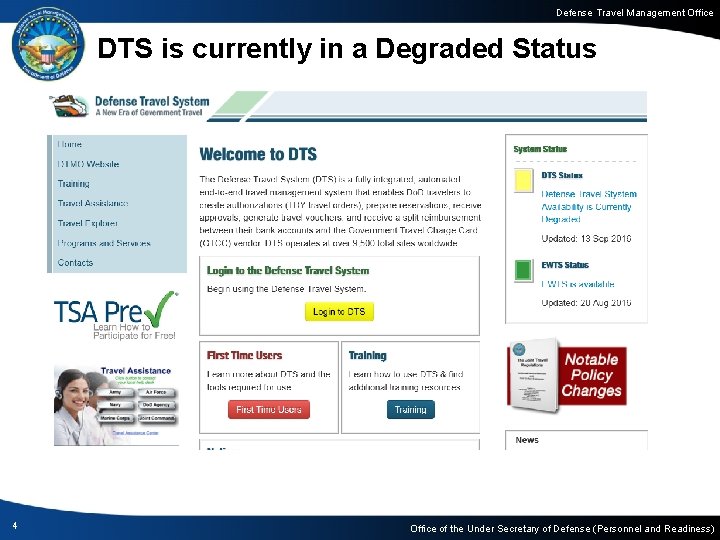Click Marine Corps in Travel Assistance image
Image resolution: width=720 pixels, height=540 pixels.
115,418
